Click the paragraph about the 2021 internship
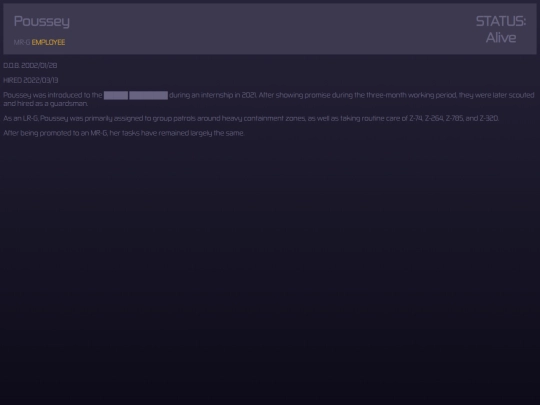540x405 pixels. (x=269, y=99)
